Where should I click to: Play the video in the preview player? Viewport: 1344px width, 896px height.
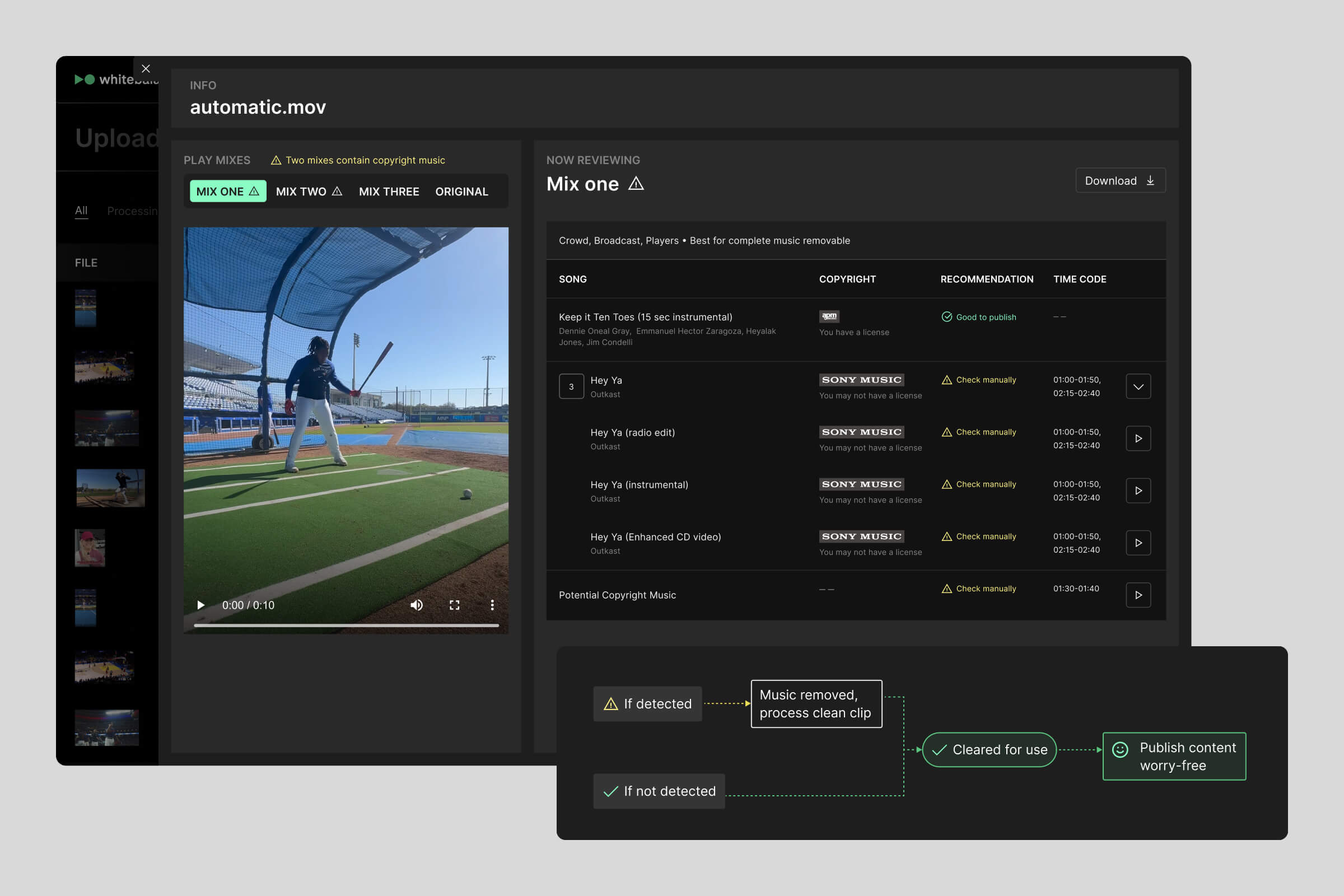(200, 605)
